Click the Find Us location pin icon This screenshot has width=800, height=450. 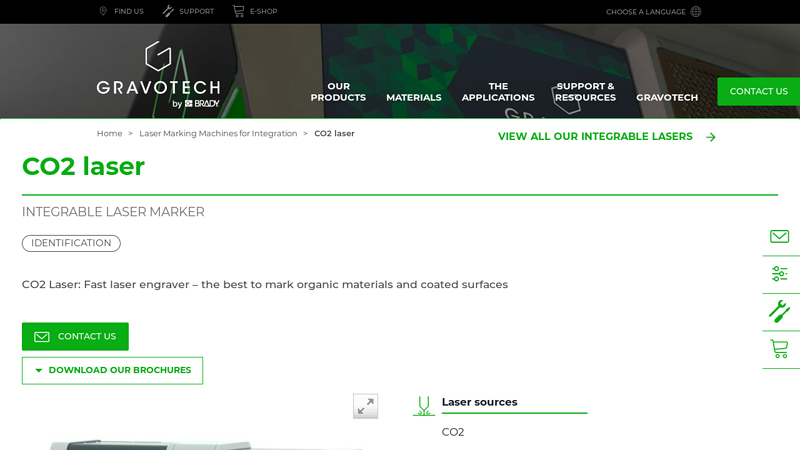click(x=103, y=11)
